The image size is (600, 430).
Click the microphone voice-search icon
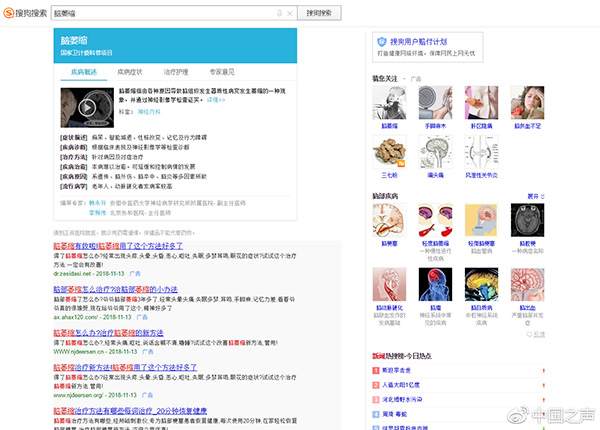pos(279,13)
